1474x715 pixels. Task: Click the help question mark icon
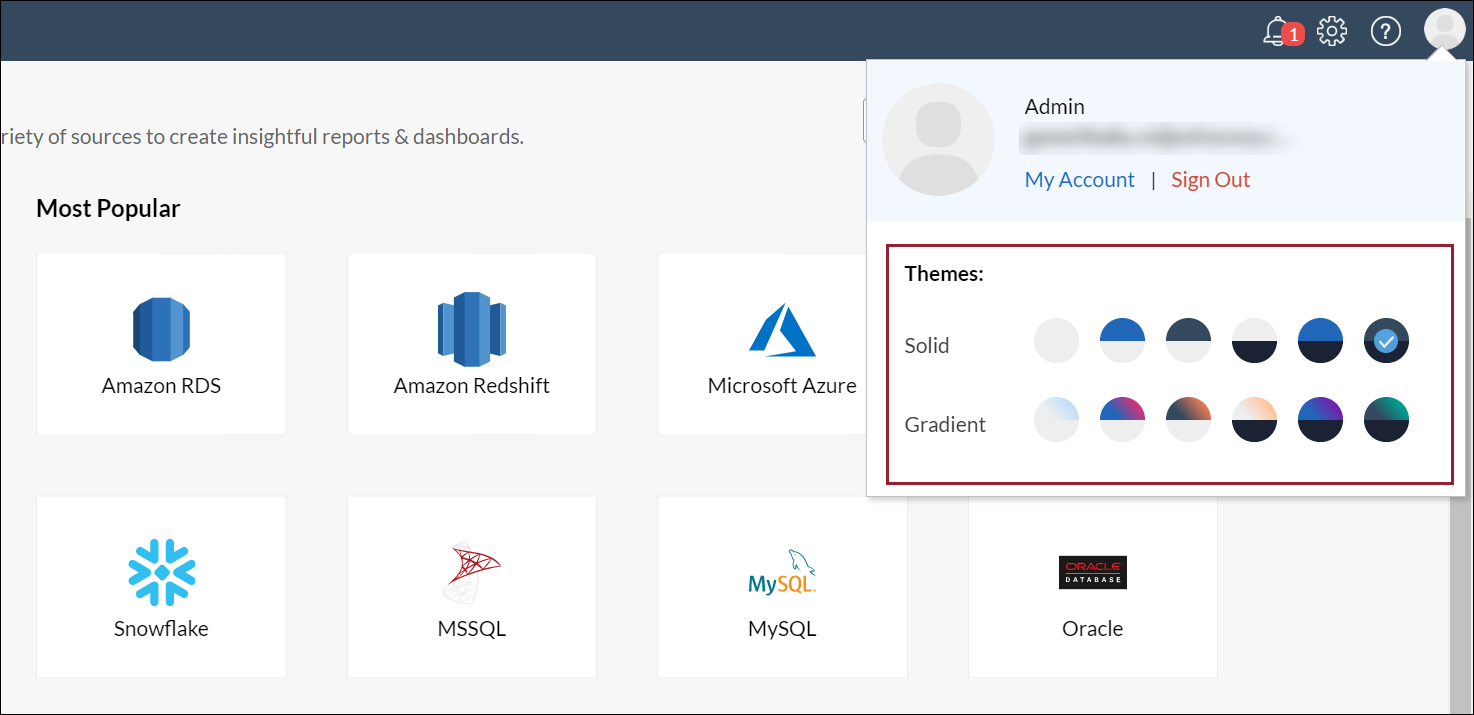click(1385, 31)
